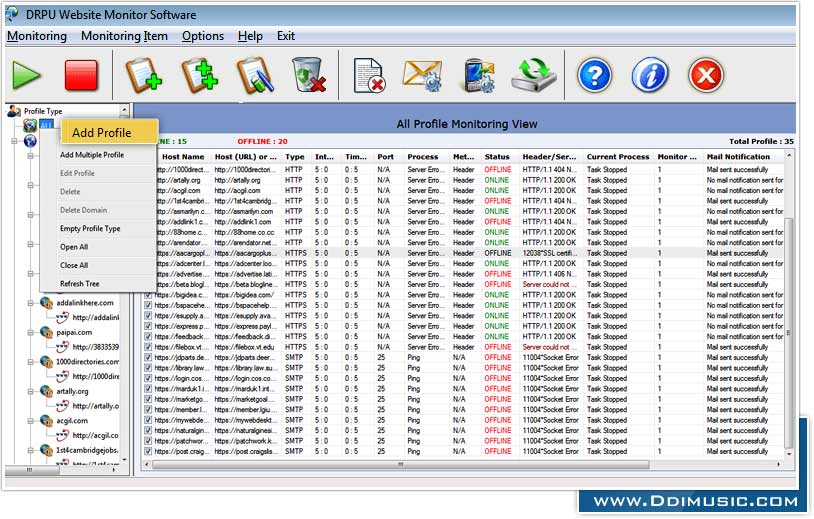Viewport: 814px width, 519px height.
Task: Collapse the paipai.com tree node
Action: 30,333
